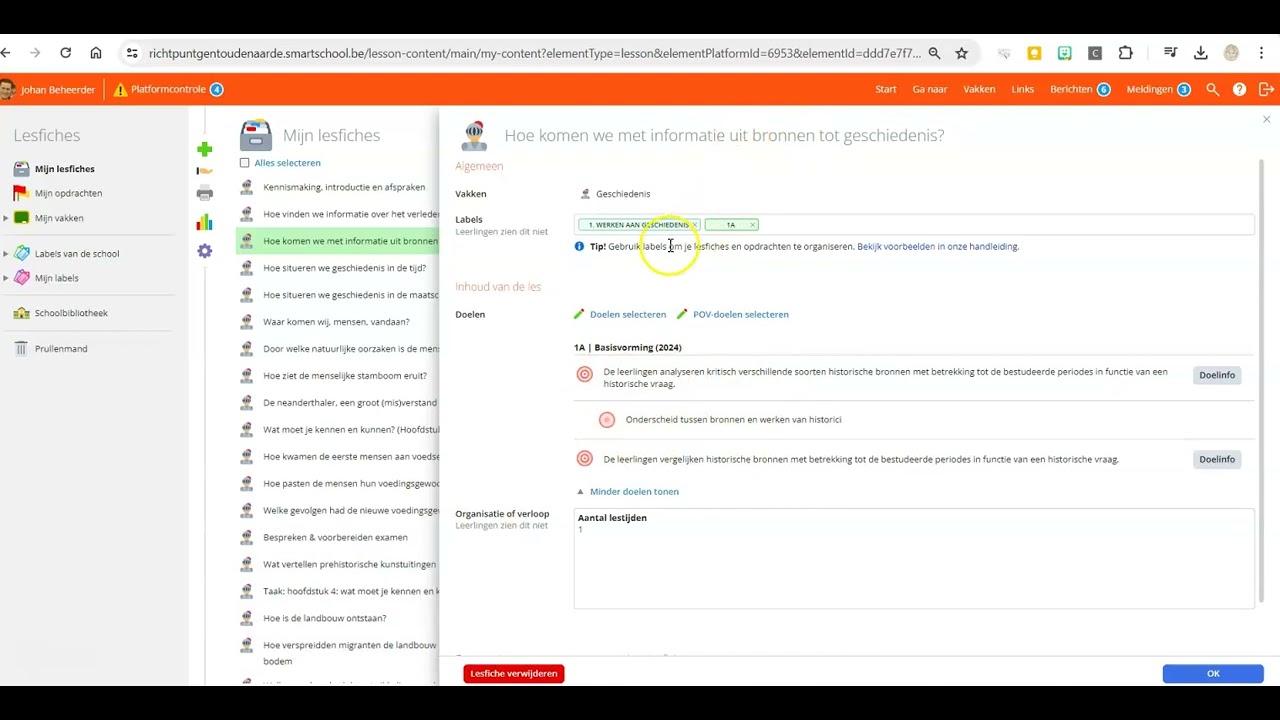Open lesfiche Kennismaking, introductie en afspraken
Image resolution: width=1280 pixels, height=720 pixels.
tap(344, 187)
